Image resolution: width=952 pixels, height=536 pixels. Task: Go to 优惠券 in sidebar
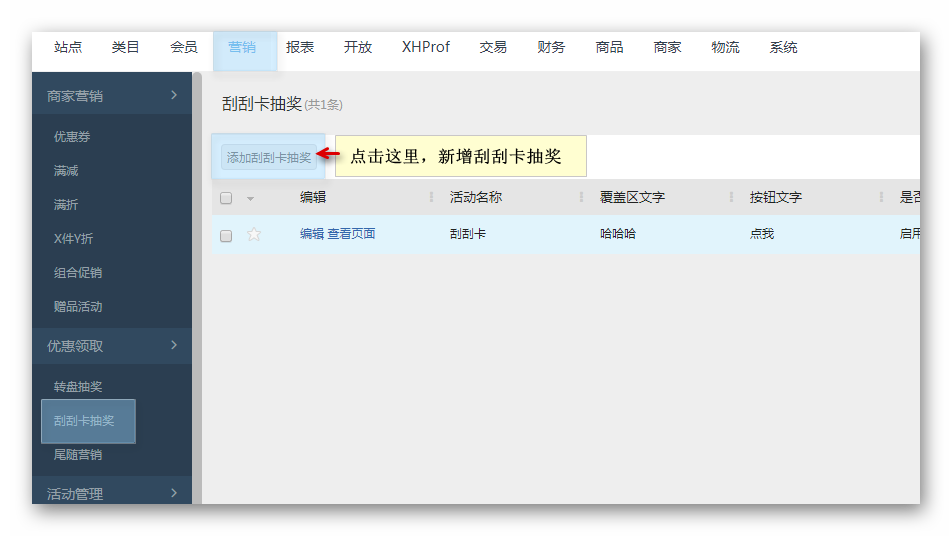(x=72, y=137)
